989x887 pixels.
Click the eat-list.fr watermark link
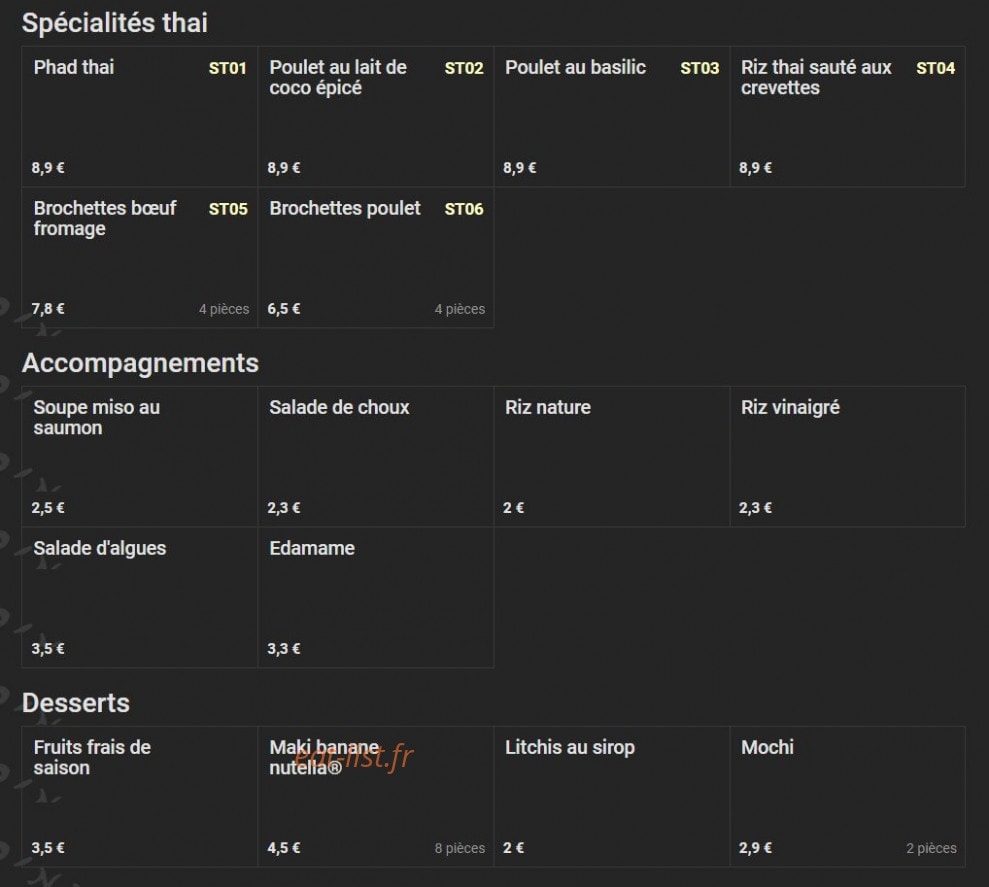point(354,756)
